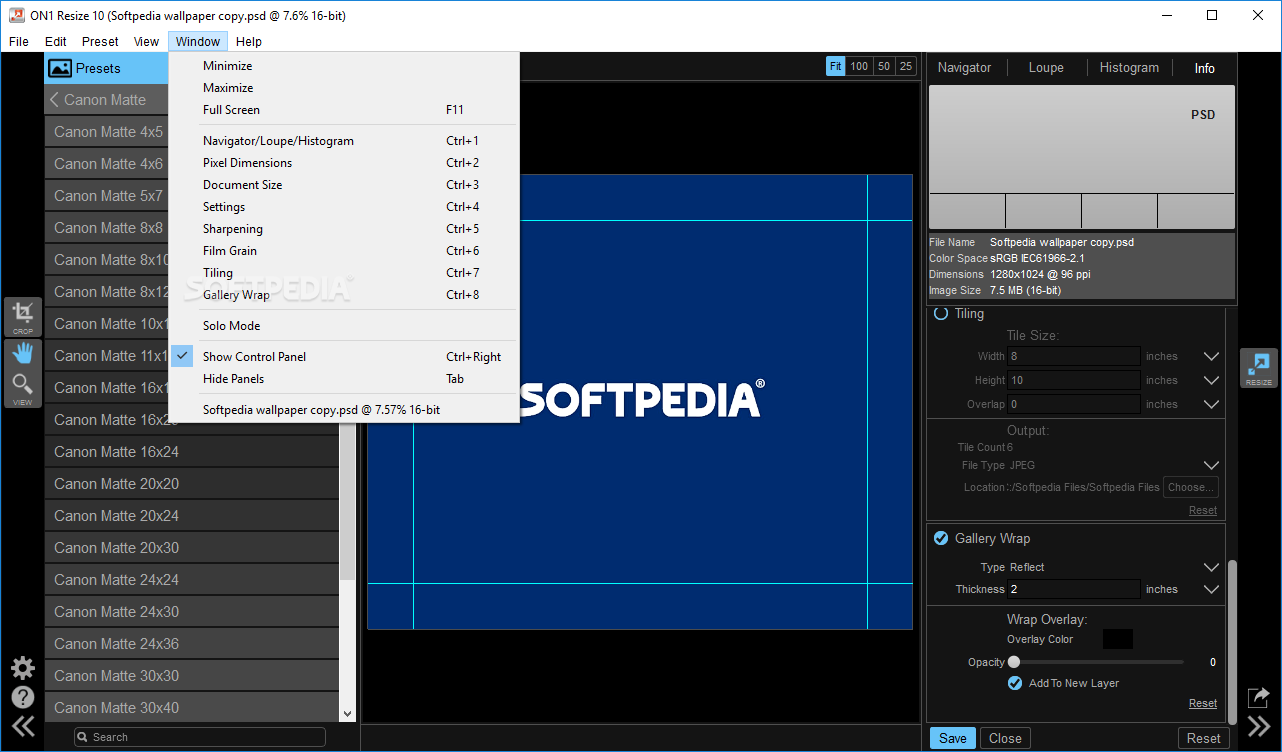Open Tile Height units dropdown
Image resolution: width=1282 pixels, height=752 pixels.
1211,380
